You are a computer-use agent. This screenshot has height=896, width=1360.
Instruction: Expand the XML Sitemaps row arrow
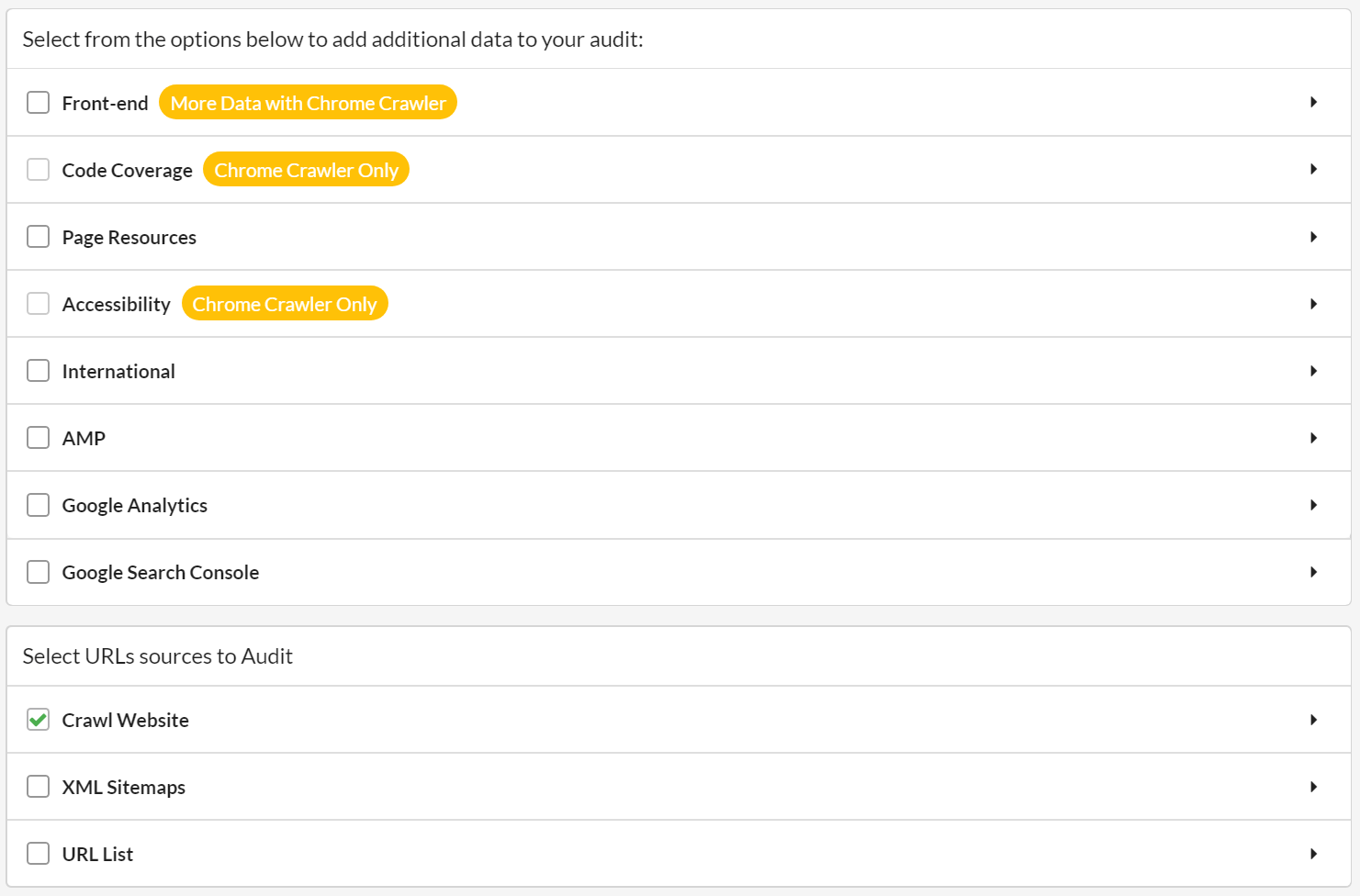pos(1314,787)
